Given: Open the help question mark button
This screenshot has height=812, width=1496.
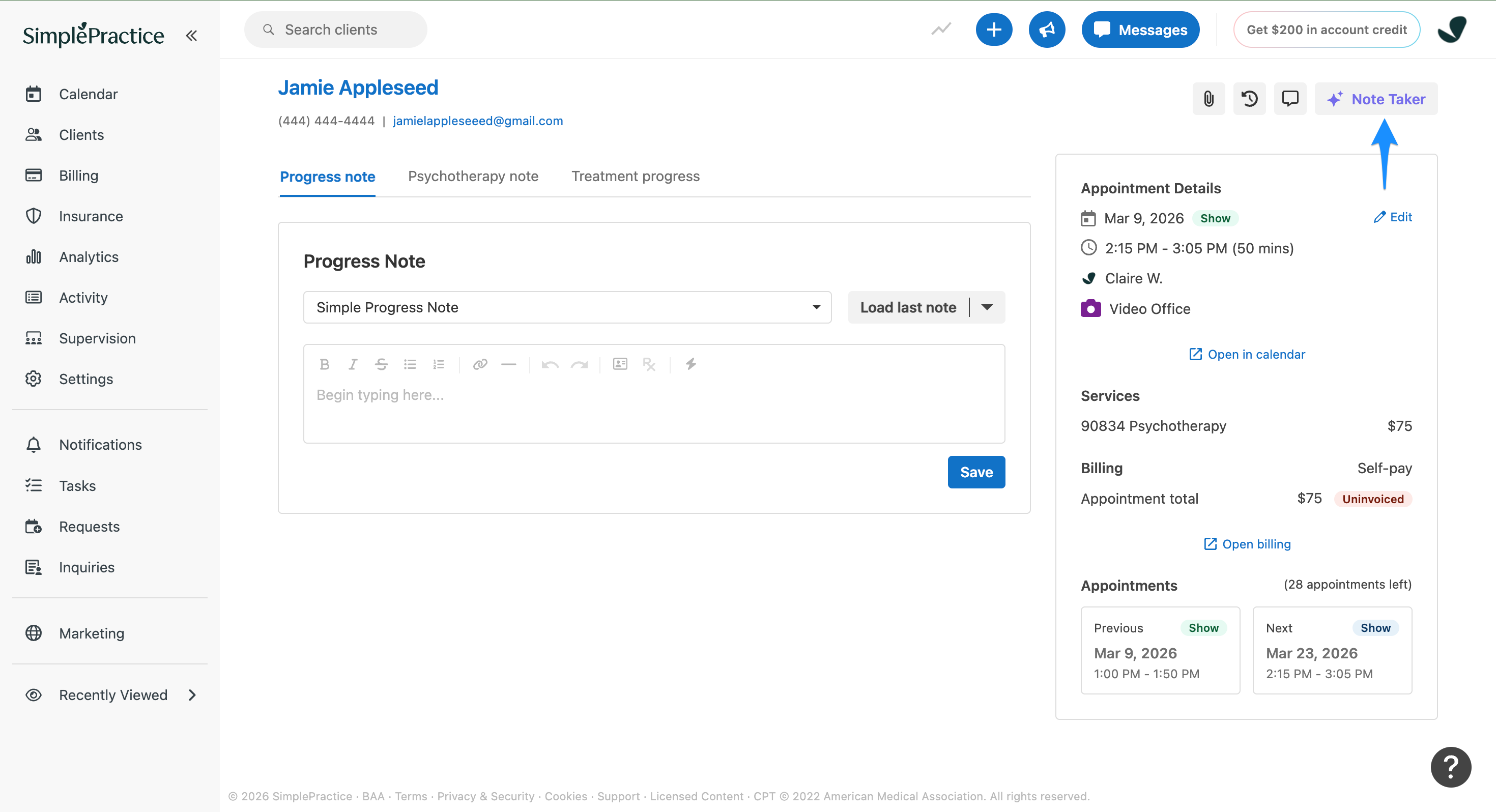Looking at the screenshot, I should tap(1451, 767).
